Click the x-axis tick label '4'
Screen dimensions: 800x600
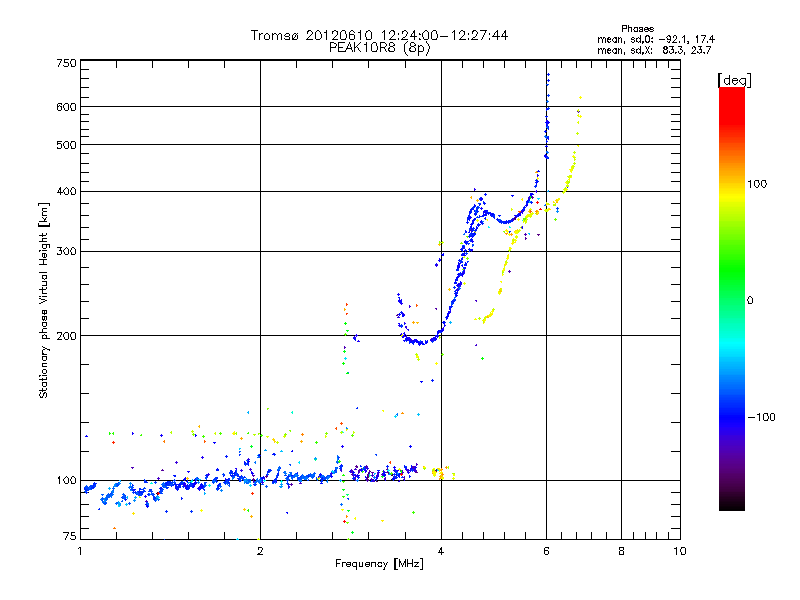[x=441, y=551]
